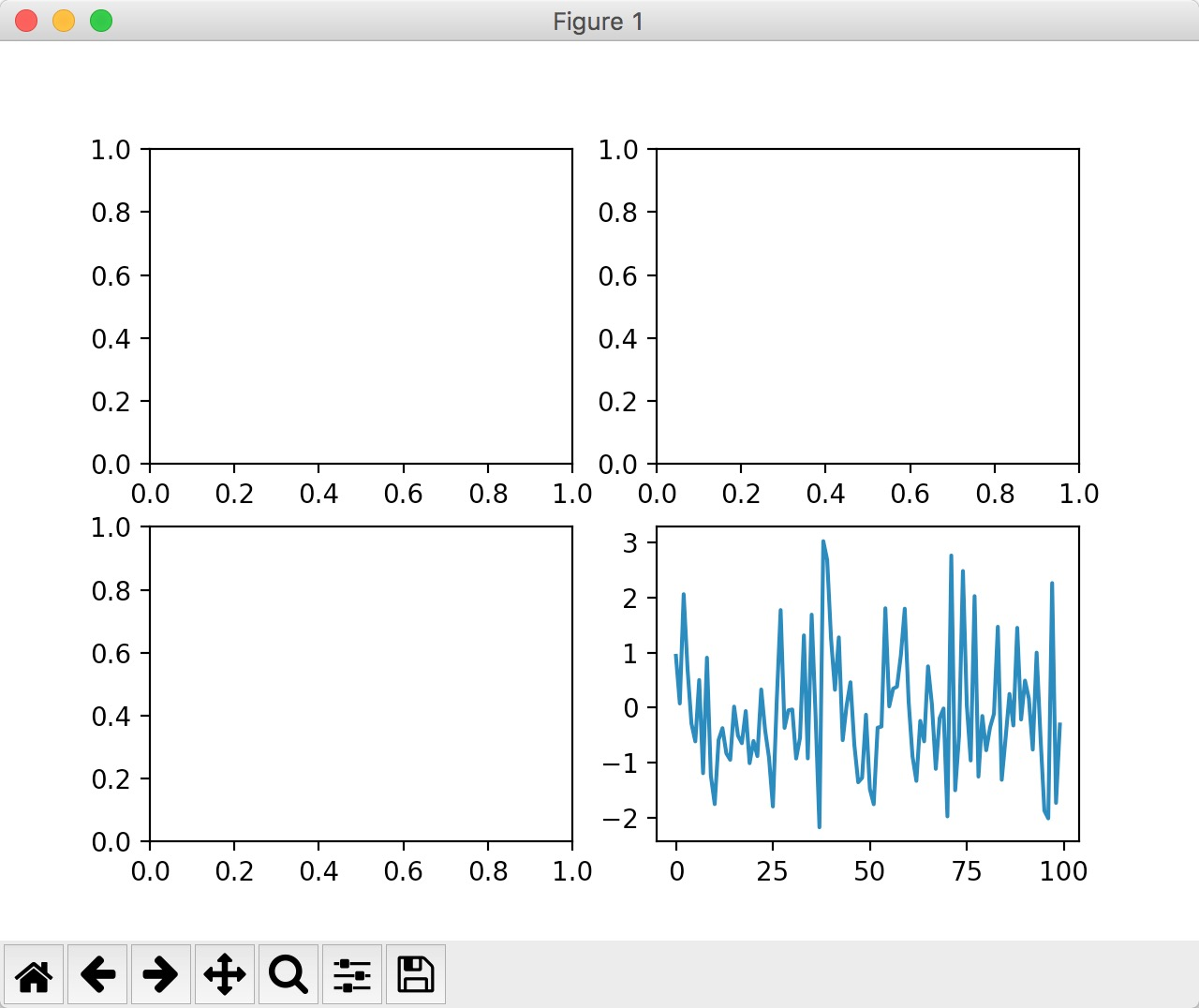Screen dimensions: 1199x1008
Task: Click the yellow minimize window button
Action: (63, 20)
